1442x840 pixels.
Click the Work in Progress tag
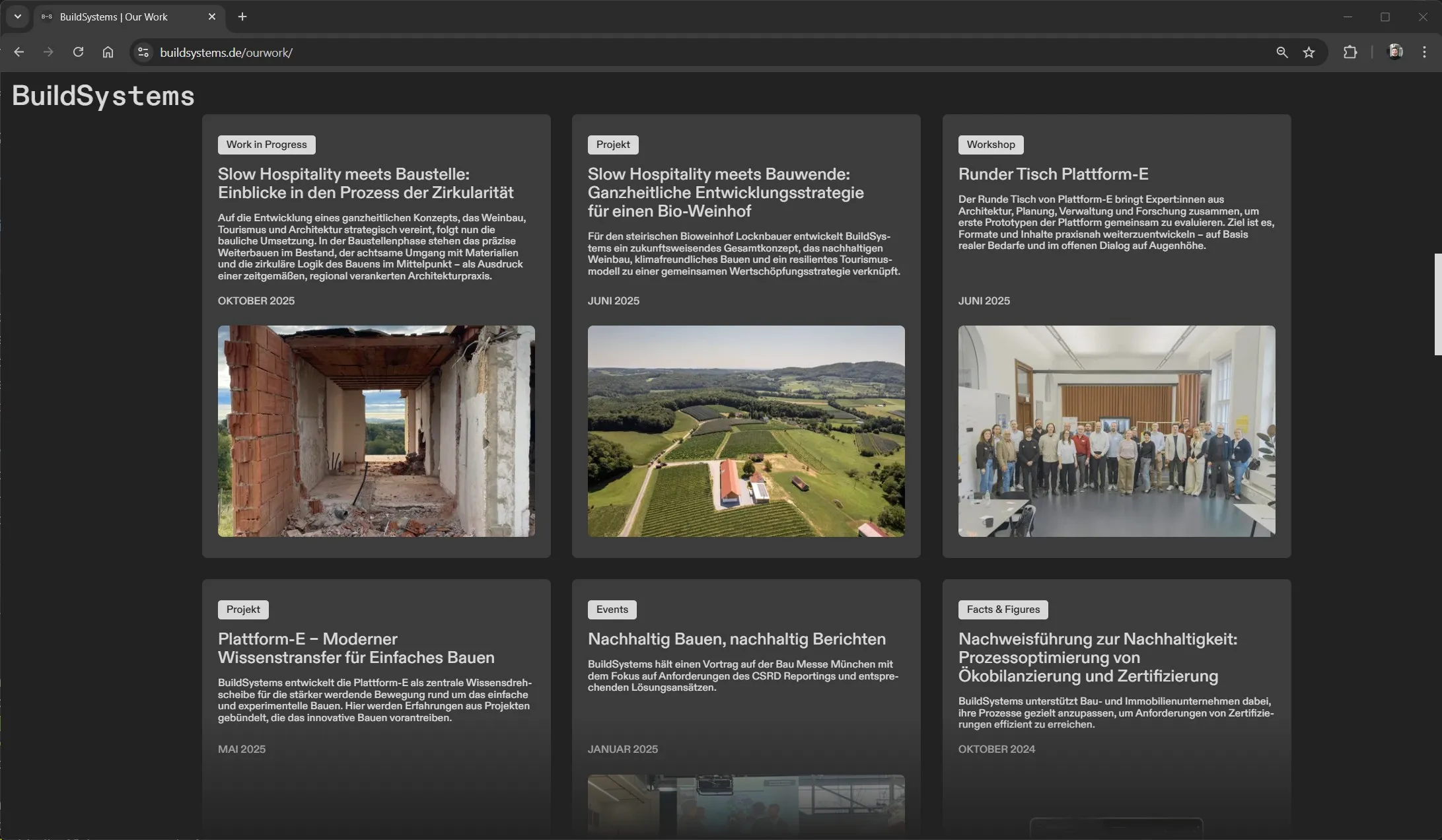tap(266, 145)
